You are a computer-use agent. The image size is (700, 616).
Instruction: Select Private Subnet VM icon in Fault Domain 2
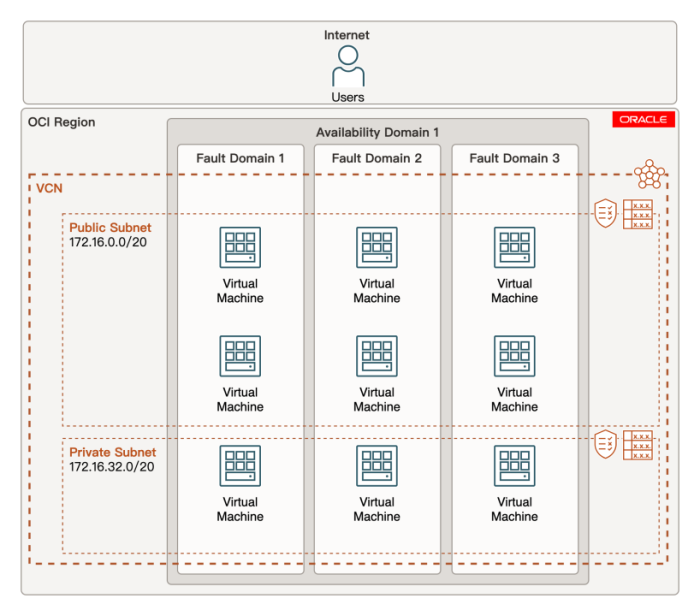click(377, 466)
